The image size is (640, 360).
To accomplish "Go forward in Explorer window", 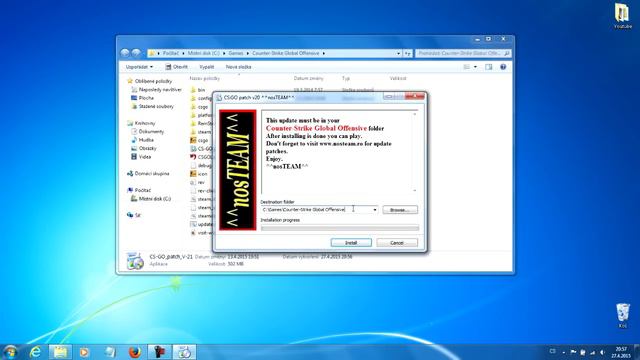I will point(136,53).
